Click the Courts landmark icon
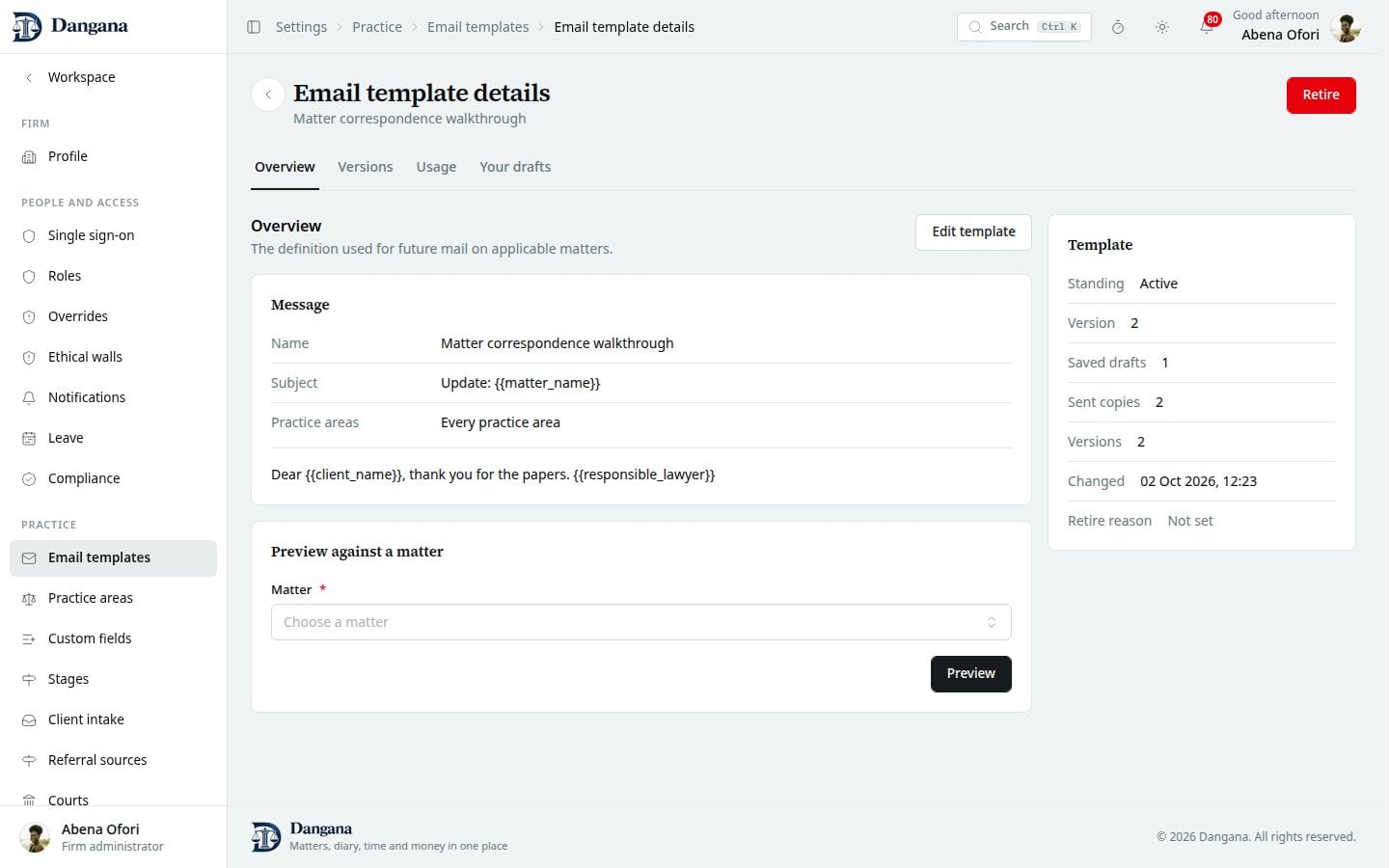This screenshot has width=1389, height=868. (x=29, y=800)
